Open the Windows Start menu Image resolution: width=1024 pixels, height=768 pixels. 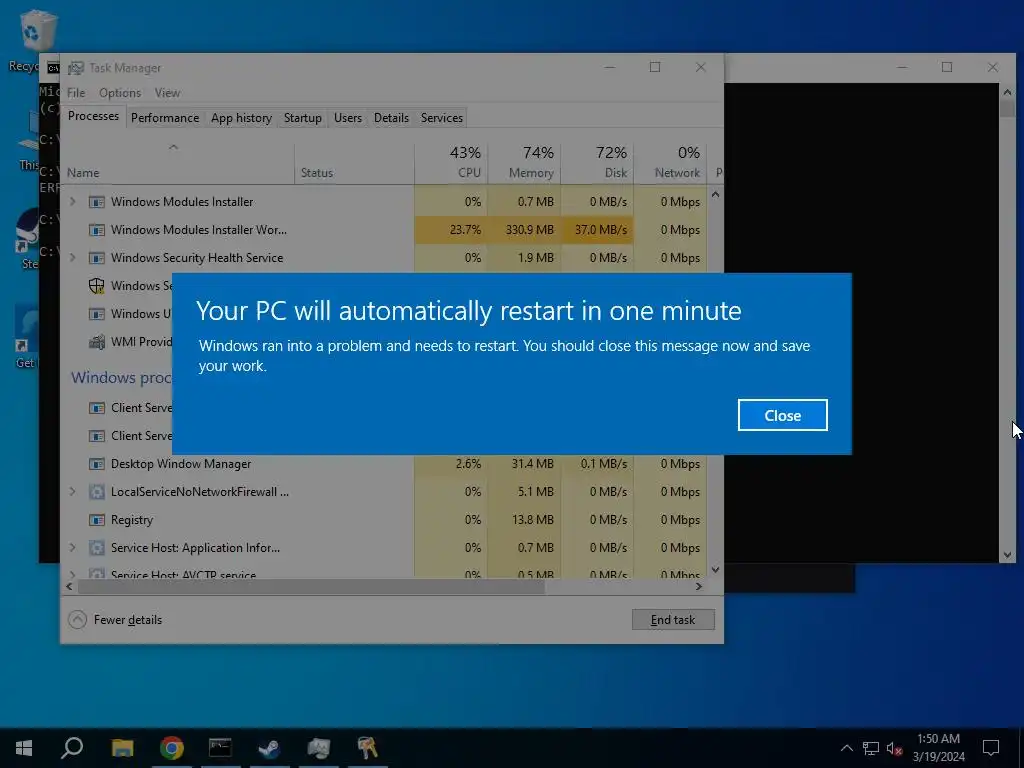coord(24,748)
